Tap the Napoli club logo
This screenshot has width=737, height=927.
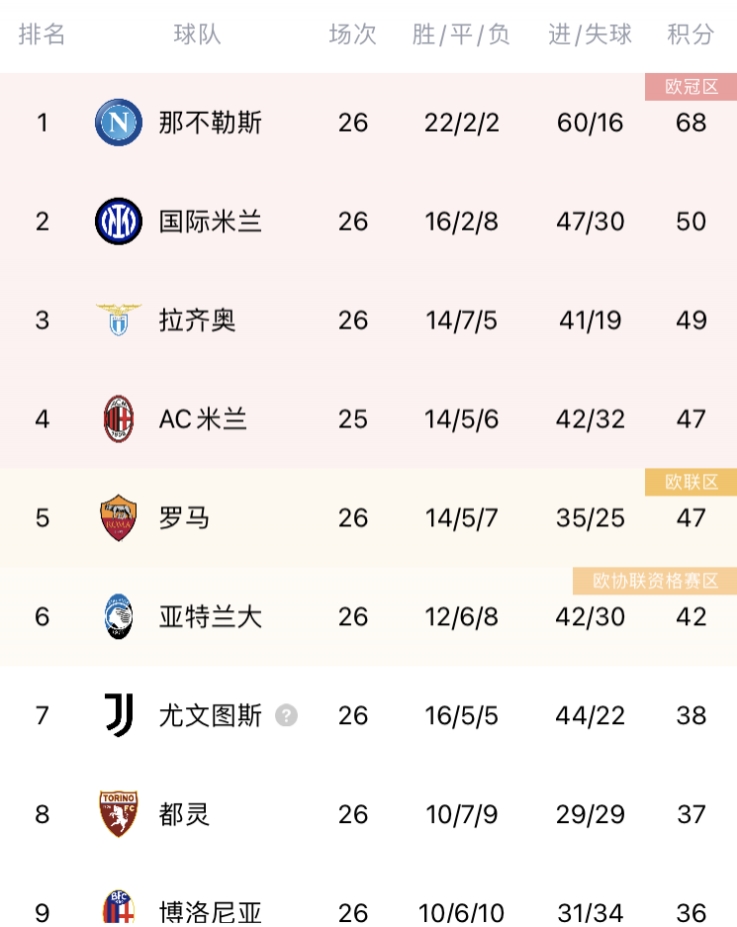(x=118, y=122)
